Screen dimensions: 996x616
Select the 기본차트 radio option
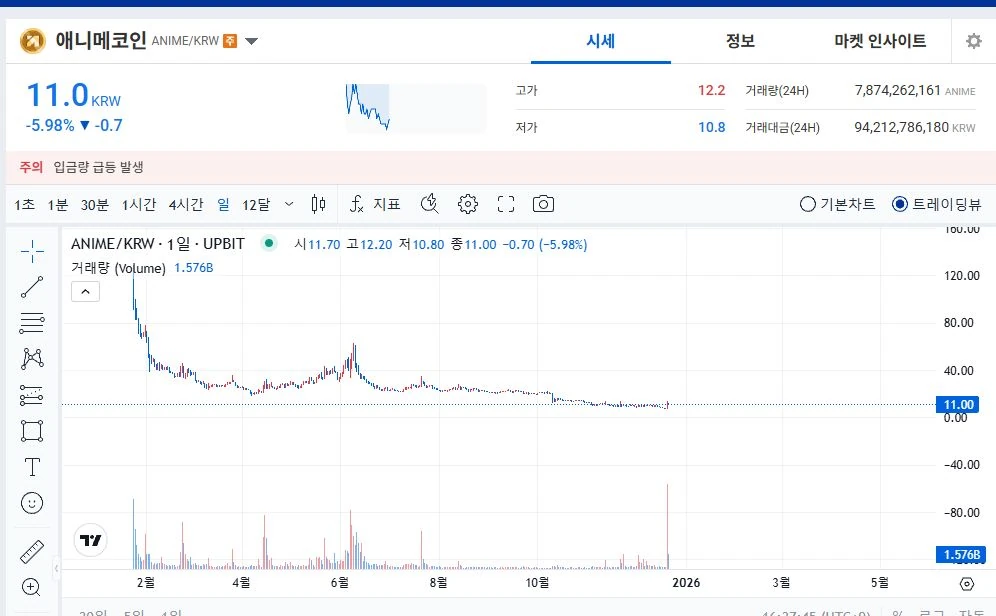point(837,204)
